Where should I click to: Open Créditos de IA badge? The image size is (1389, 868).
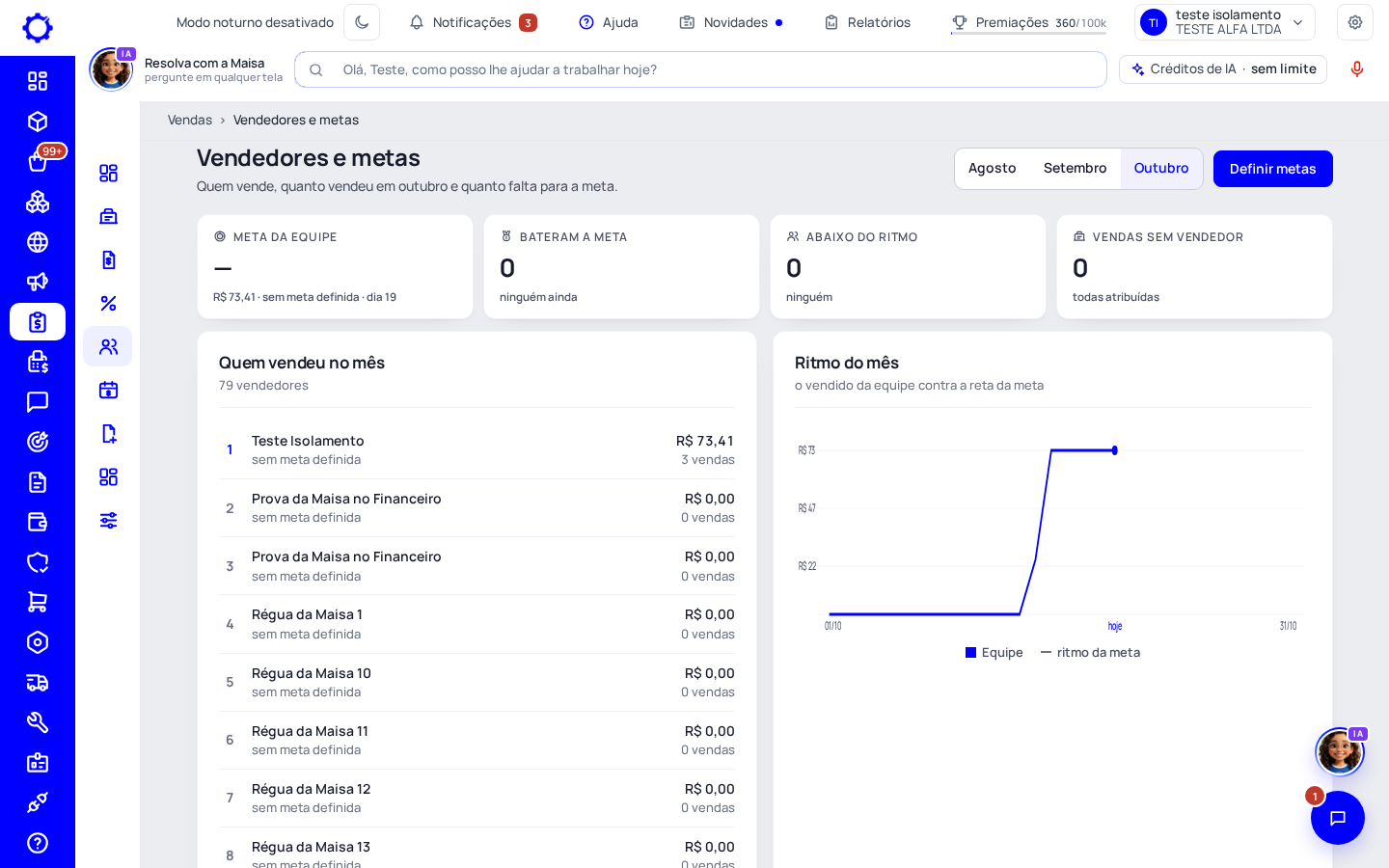(1223, 69)
